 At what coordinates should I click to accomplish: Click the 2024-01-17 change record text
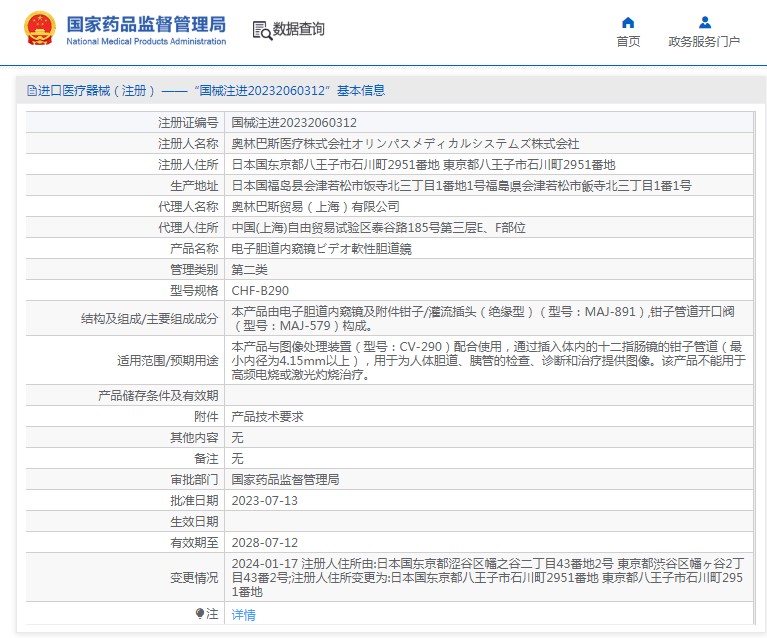pyautogui.click(x=488, y=578)
